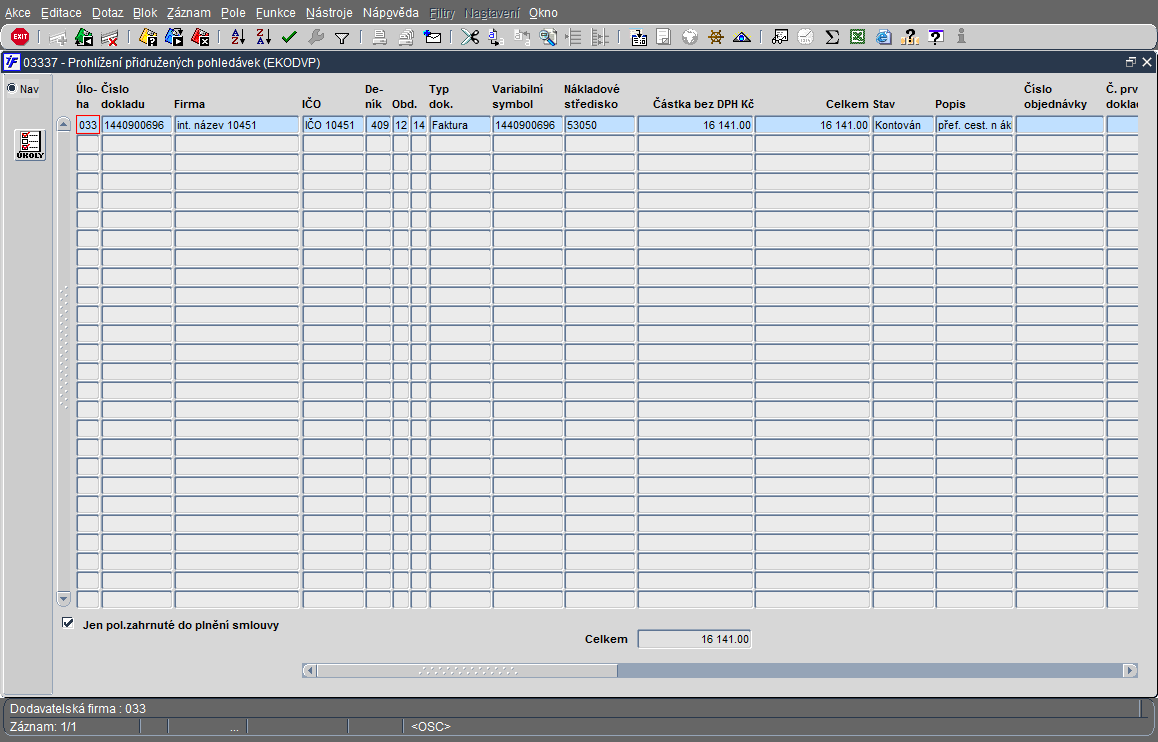Click the blue 'a' copy field icon
The height and width of the screenshot is (742, 1158).
coord(496,37)
